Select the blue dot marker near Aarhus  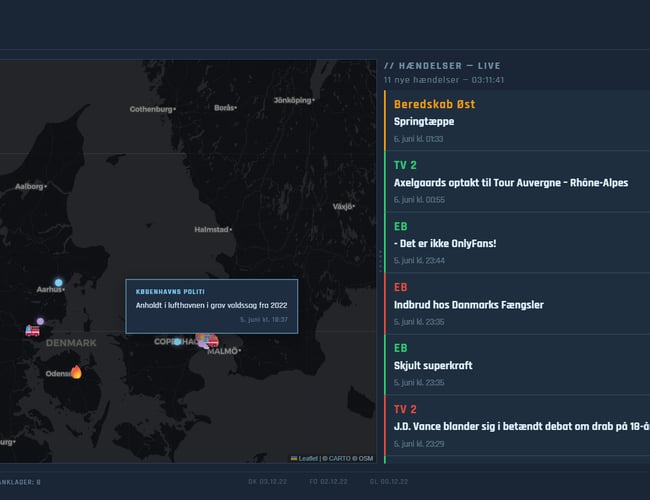58,282
